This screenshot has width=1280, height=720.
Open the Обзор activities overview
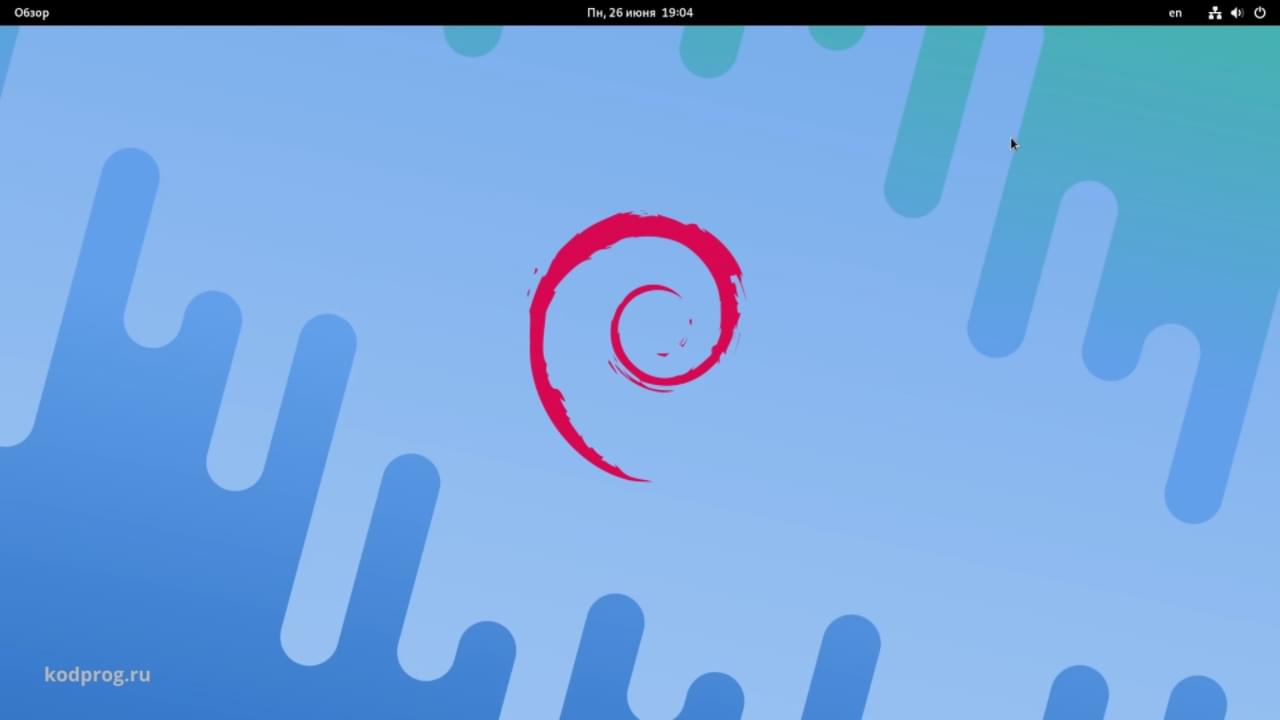coord(31,13)
